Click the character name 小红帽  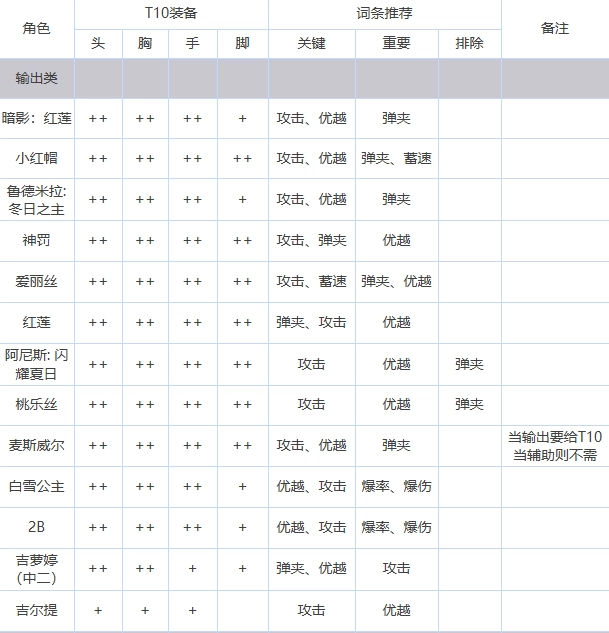36,158
